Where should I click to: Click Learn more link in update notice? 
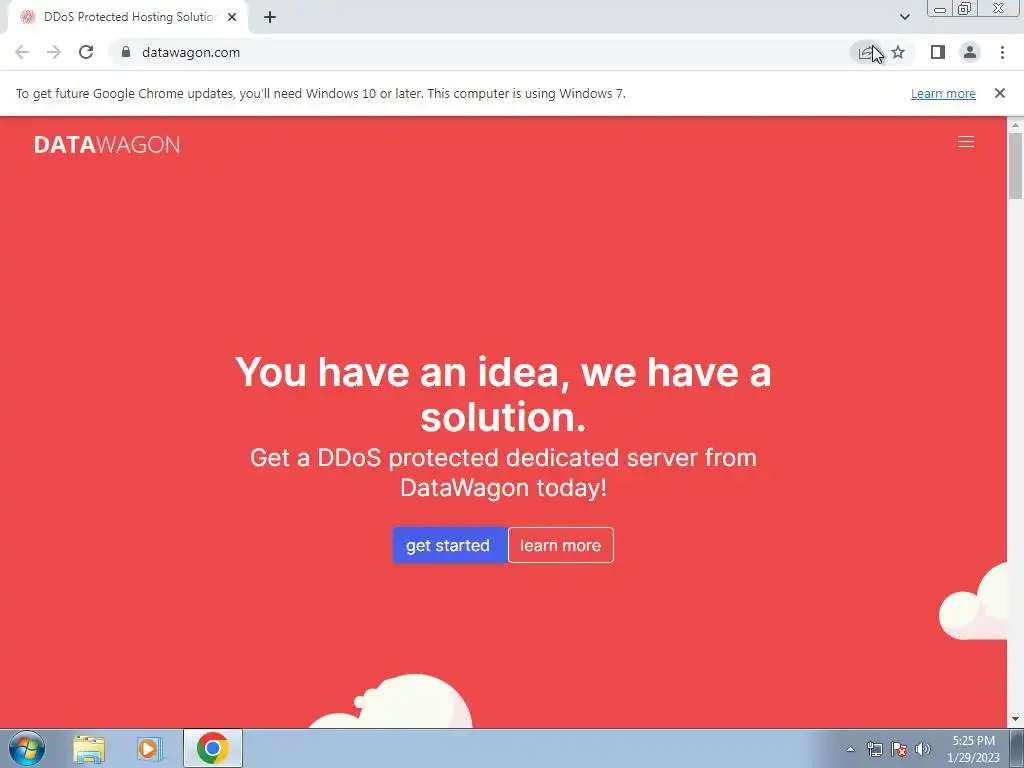(x=943, y=93)
